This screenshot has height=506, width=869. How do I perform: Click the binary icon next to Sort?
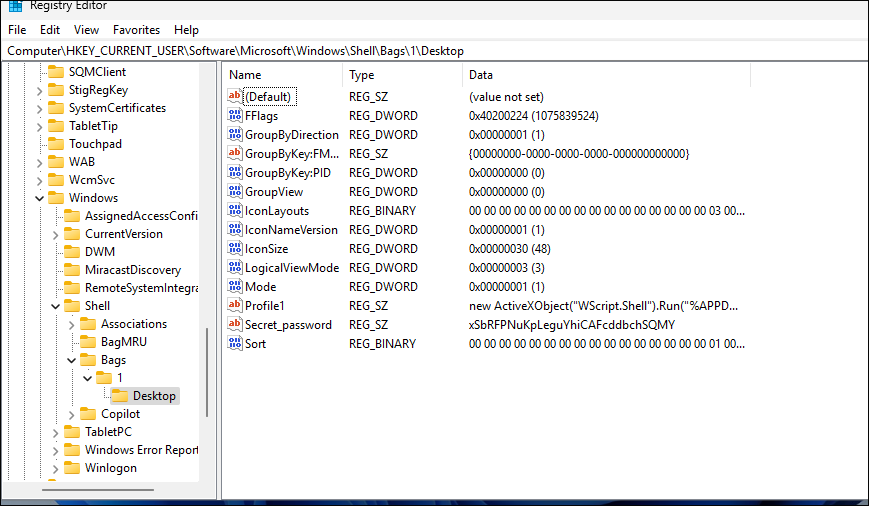(234, 343)
